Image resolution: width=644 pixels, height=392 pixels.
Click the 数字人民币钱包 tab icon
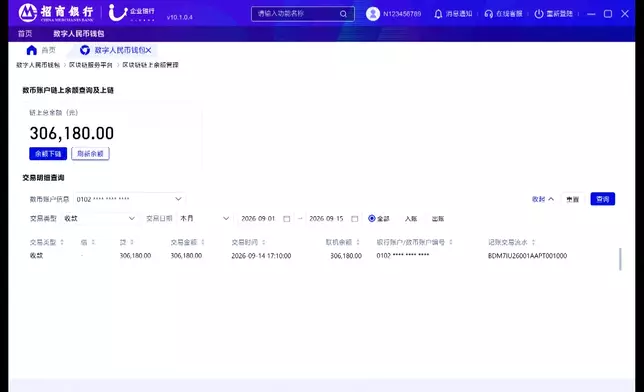85,50
